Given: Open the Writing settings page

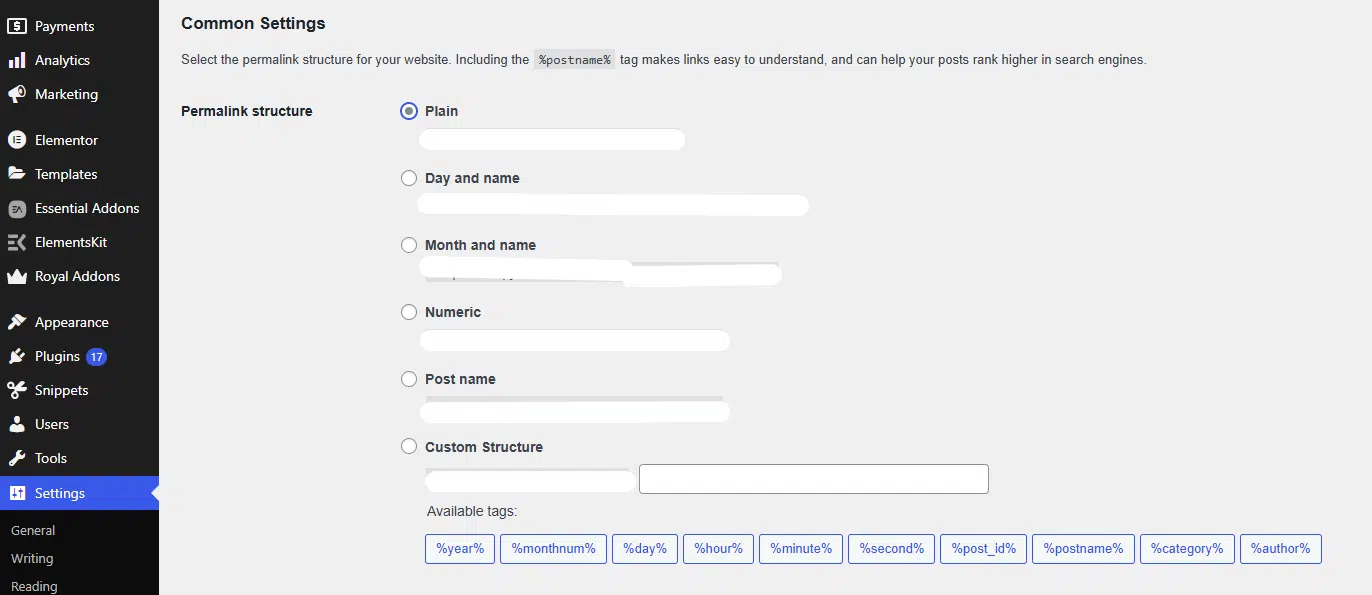Looking at the screenshot, I should [x=31, y=558].
